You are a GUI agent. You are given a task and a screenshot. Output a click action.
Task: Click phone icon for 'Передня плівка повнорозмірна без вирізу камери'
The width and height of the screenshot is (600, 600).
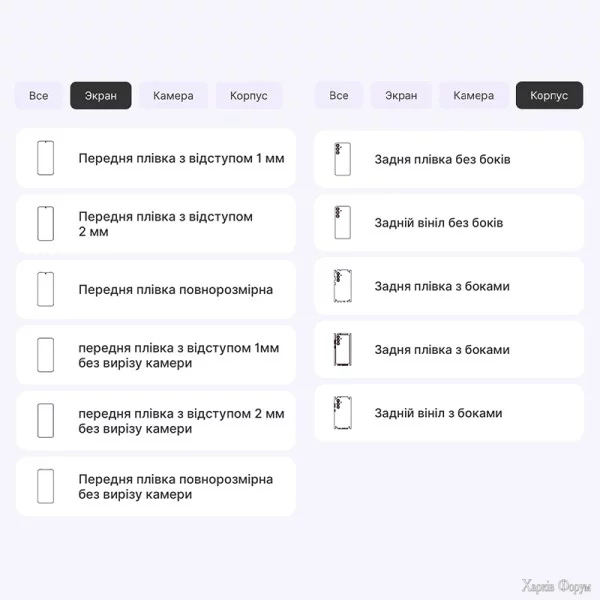45,486
